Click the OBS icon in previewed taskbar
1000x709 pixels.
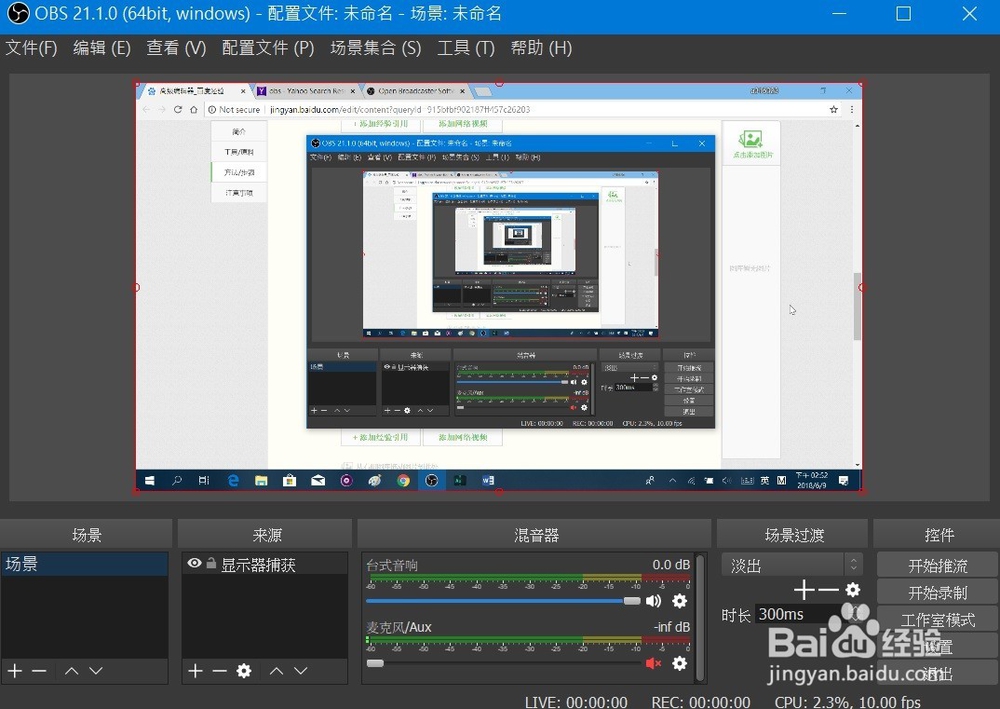click(431, 481)
